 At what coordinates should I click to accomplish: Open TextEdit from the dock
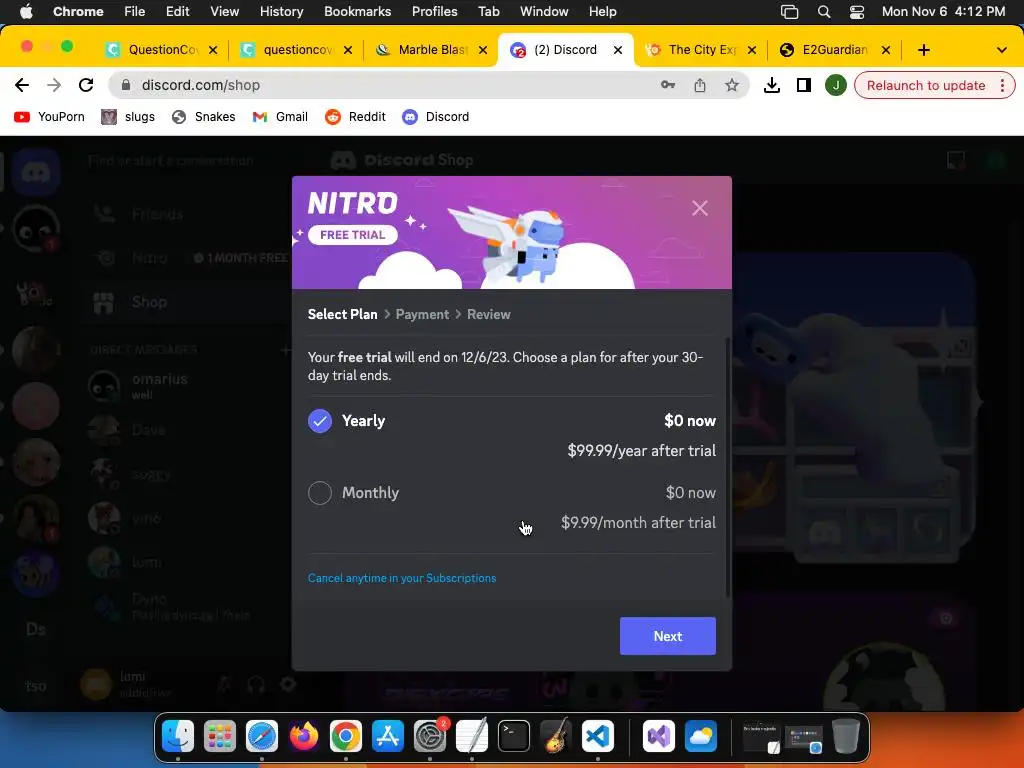[472, 737]
